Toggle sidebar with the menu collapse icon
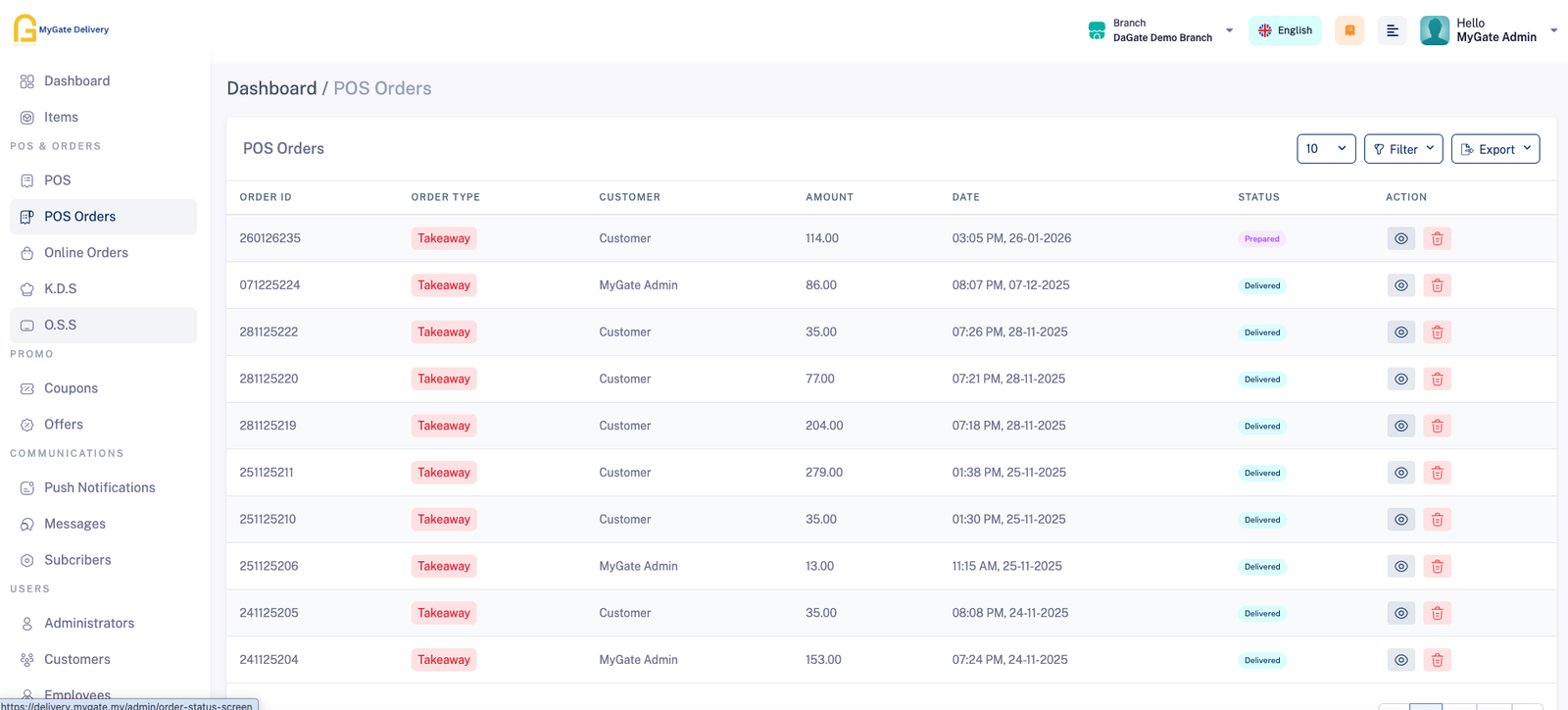The height and width of the screenshot is (710, 1568). coord(1392,30)
